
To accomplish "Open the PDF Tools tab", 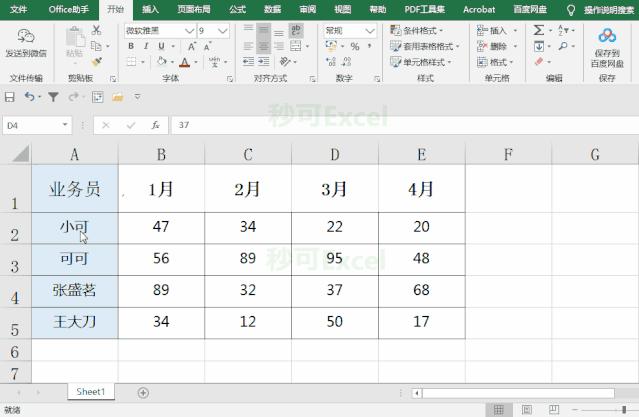I will point(424,9).
